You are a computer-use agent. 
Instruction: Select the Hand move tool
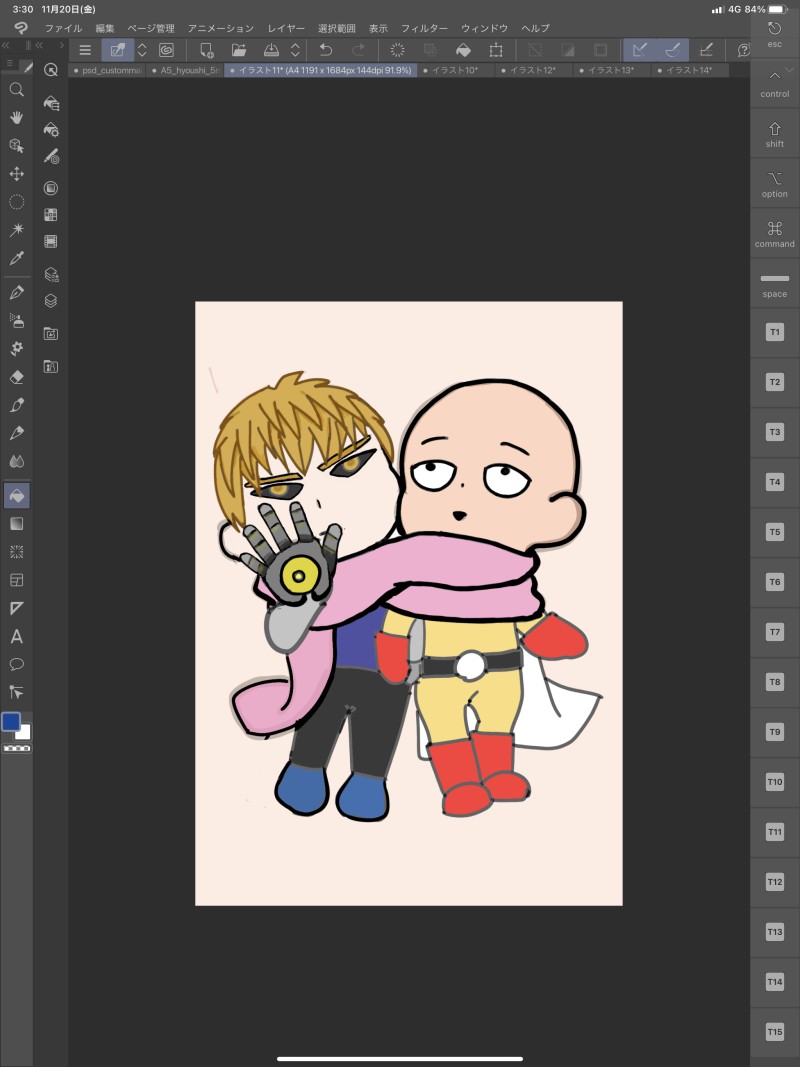(16, 118)
